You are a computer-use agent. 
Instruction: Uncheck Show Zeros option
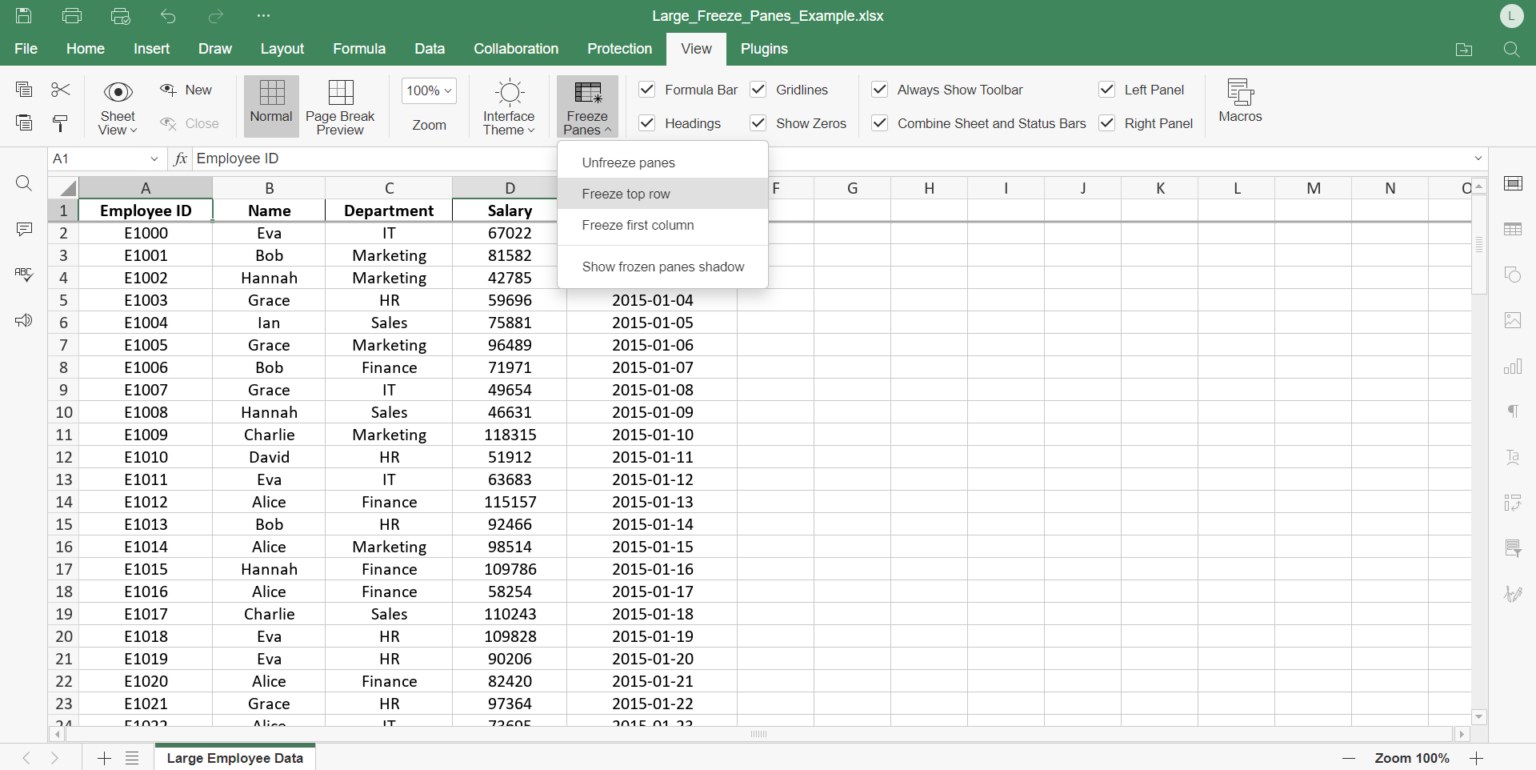[x=757, y=123]
